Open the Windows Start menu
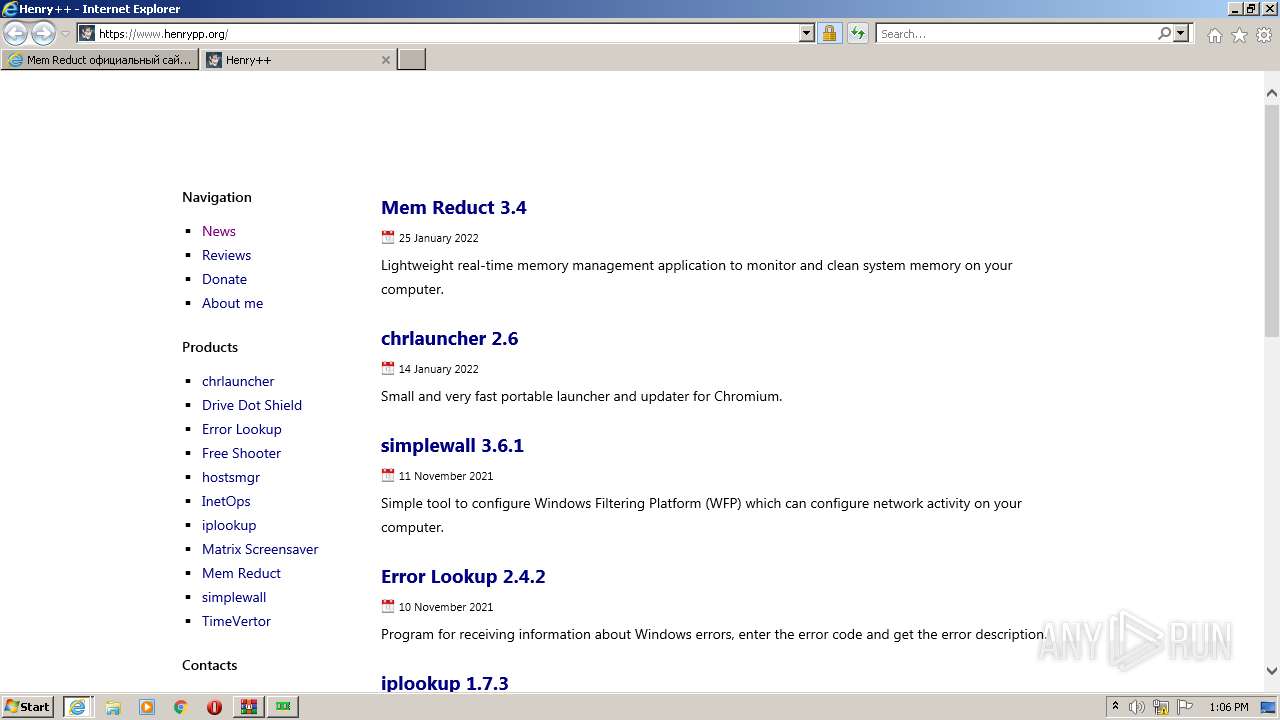This screenshot has width=1280, height=720. 28,707
